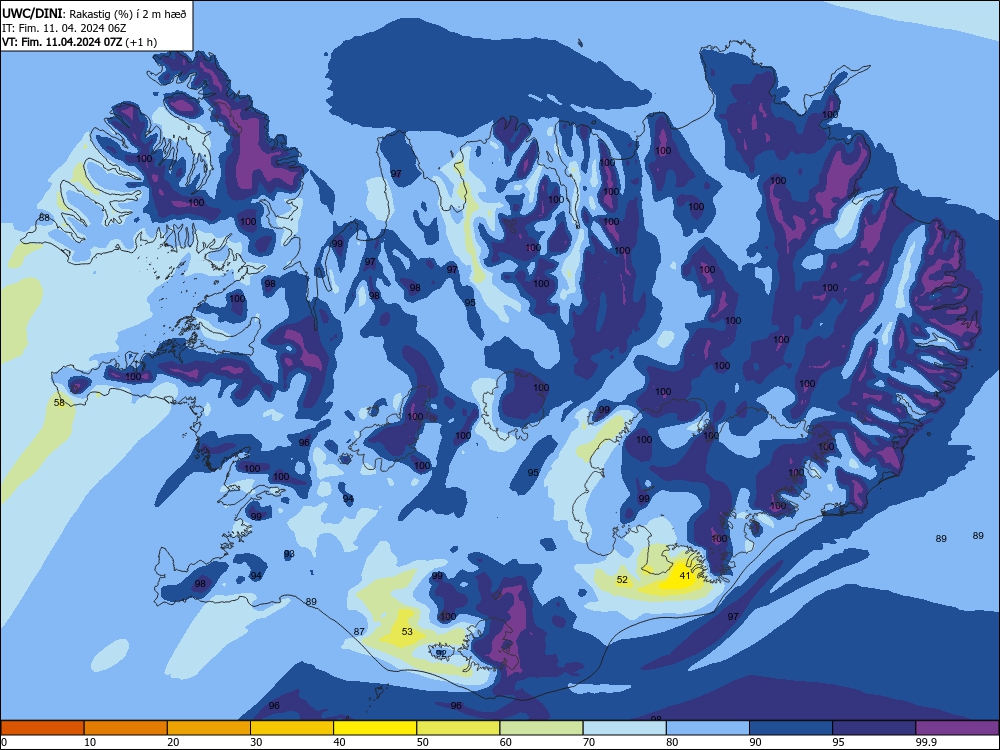Click the "40" legend tick label
Image resolution: width=1000 pixels, height=750 pixels.
339,742
